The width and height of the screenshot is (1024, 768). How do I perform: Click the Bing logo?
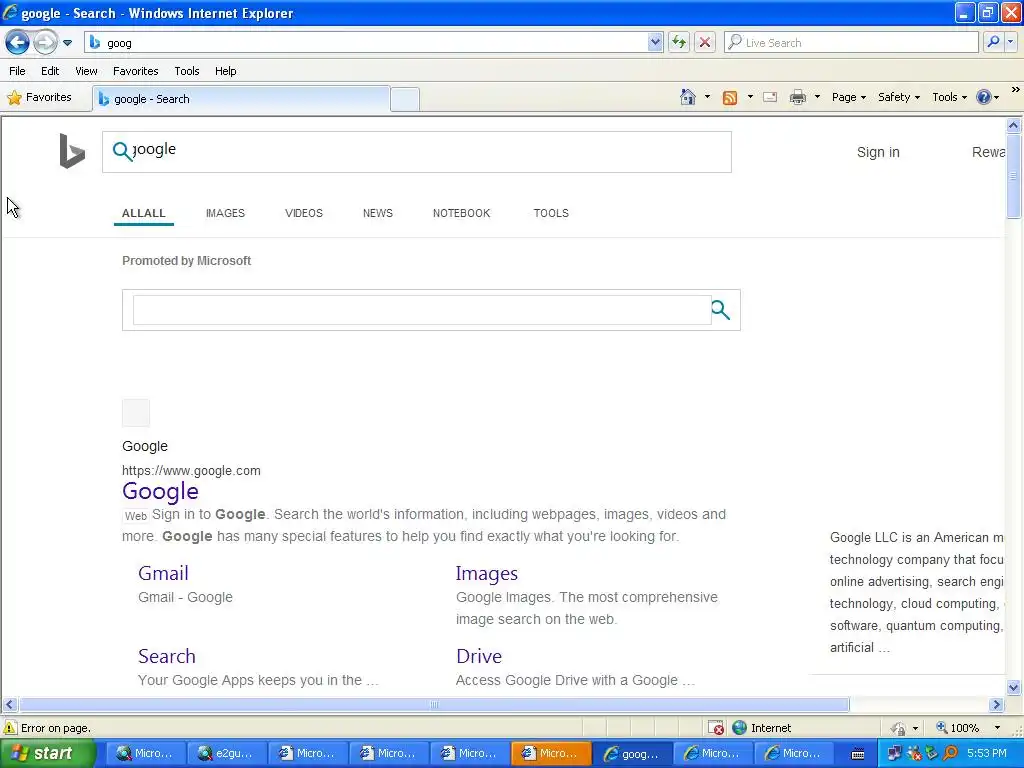pyautogui.click(x=72, y=151)
